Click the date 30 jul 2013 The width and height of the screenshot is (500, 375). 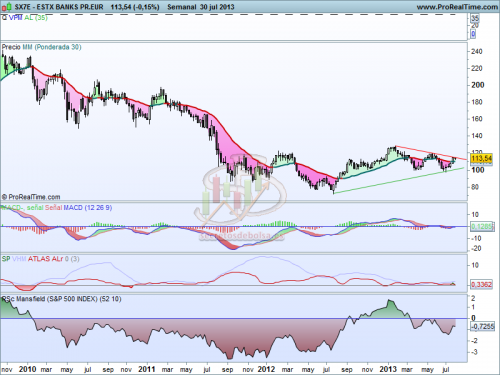click(x=217, y=7)
